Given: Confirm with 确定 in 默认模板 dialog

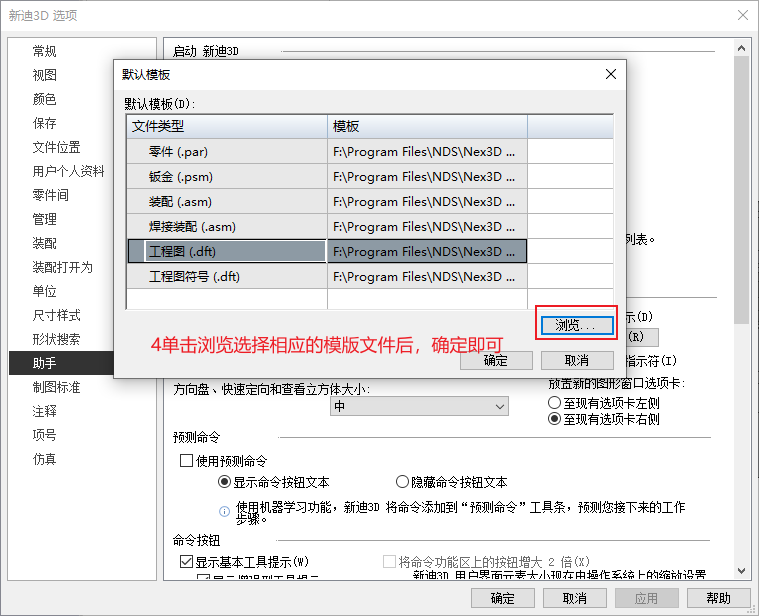Looking at the screenshot, I should click(496, 361).
